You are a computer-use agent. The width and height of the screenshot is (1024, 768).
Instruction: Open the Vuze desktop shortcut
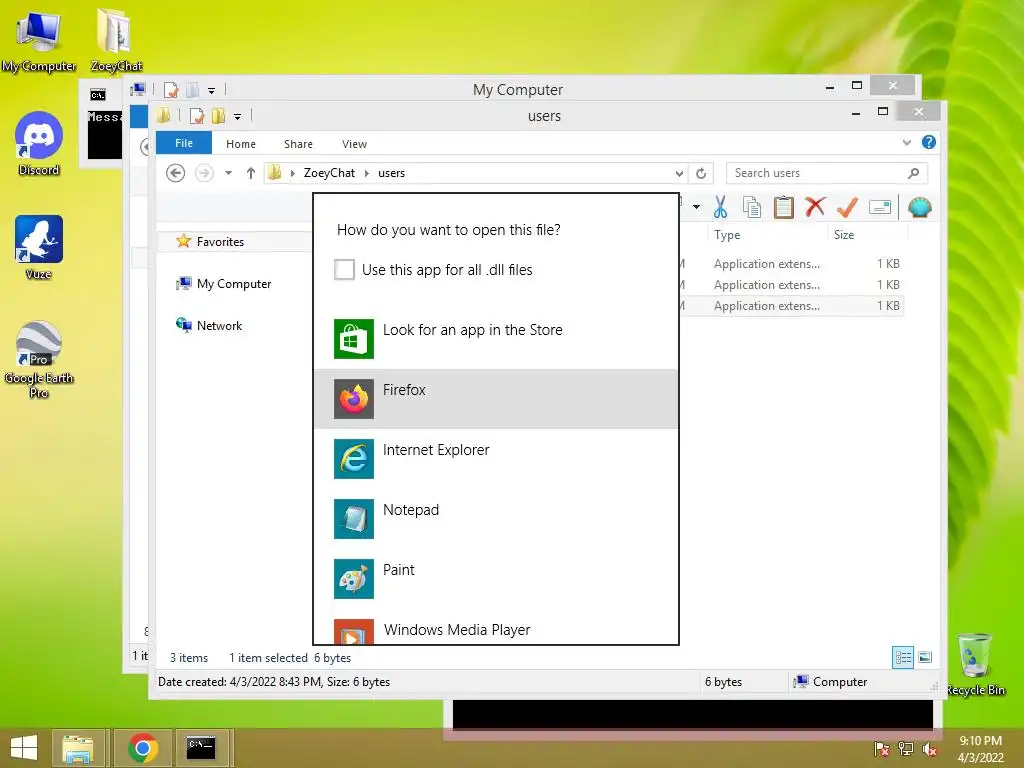point(39,248)
